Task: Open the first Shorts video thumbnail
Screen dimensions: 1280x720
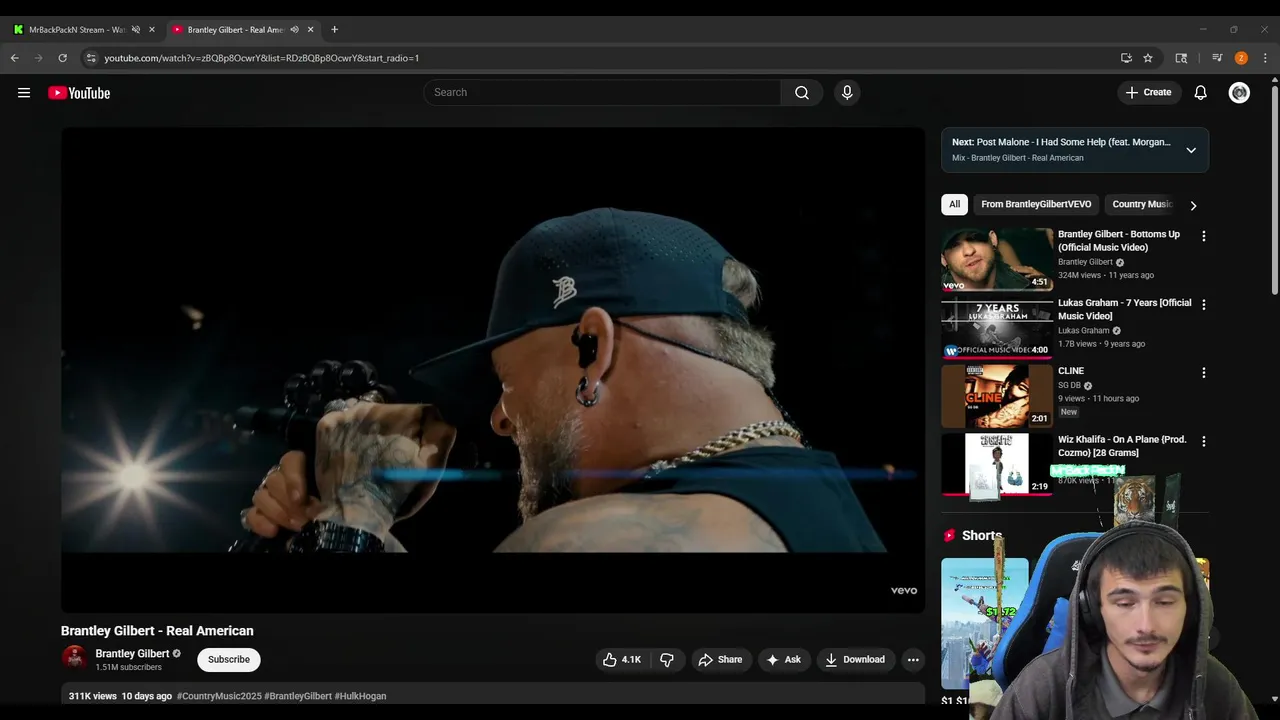Action: click(984, 623)
